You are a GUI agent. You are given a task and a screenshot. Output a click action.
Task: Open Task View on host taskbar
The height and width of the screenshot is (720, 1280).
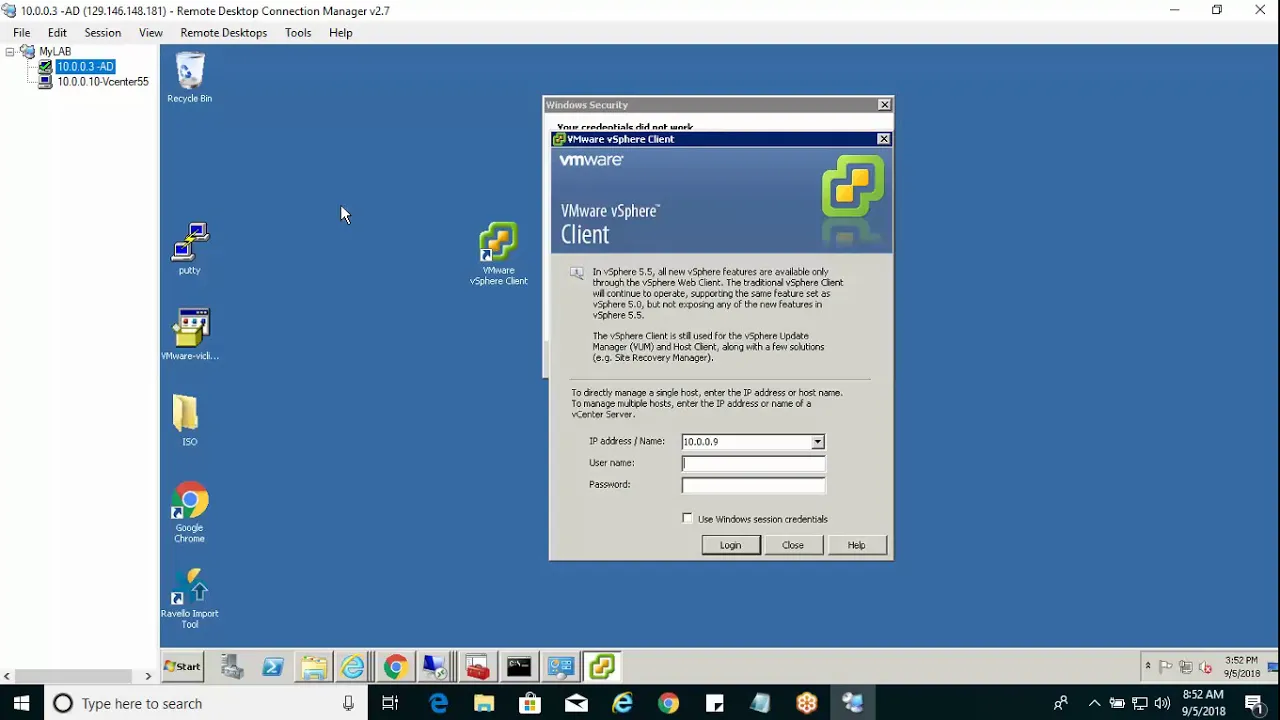click(391, 703)
